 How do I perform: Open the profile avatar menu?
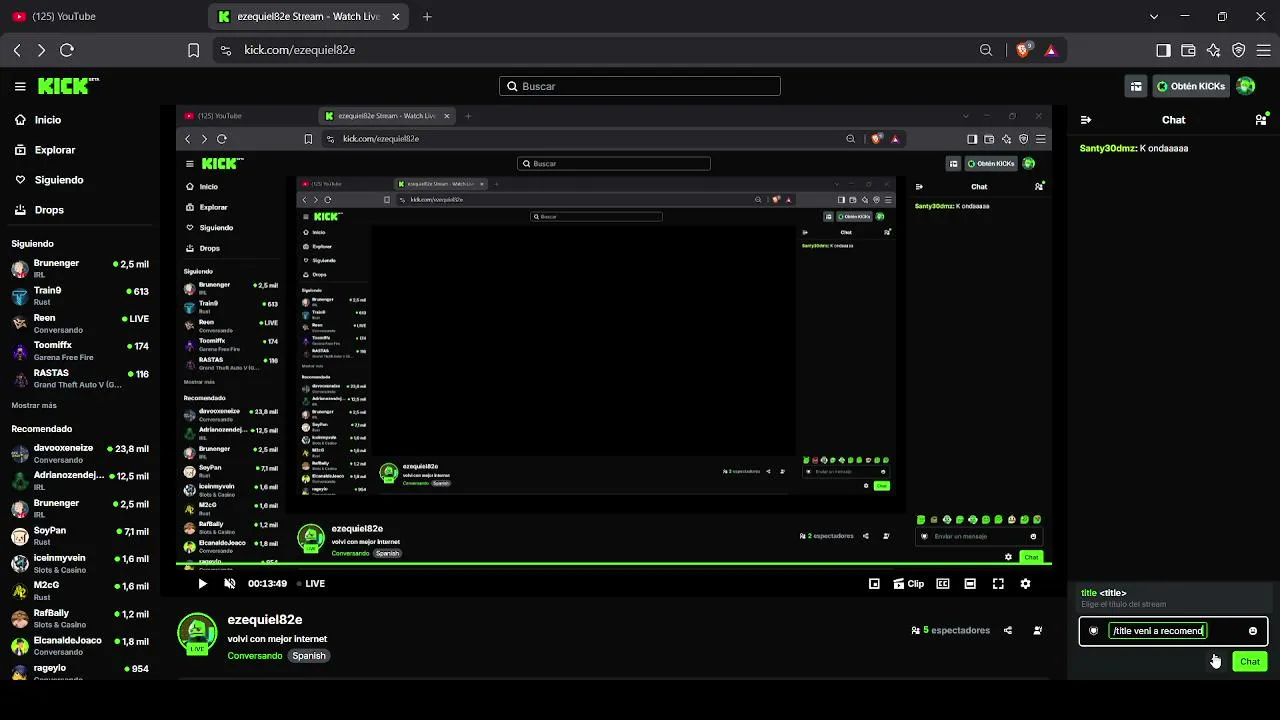coord(1246,86)
